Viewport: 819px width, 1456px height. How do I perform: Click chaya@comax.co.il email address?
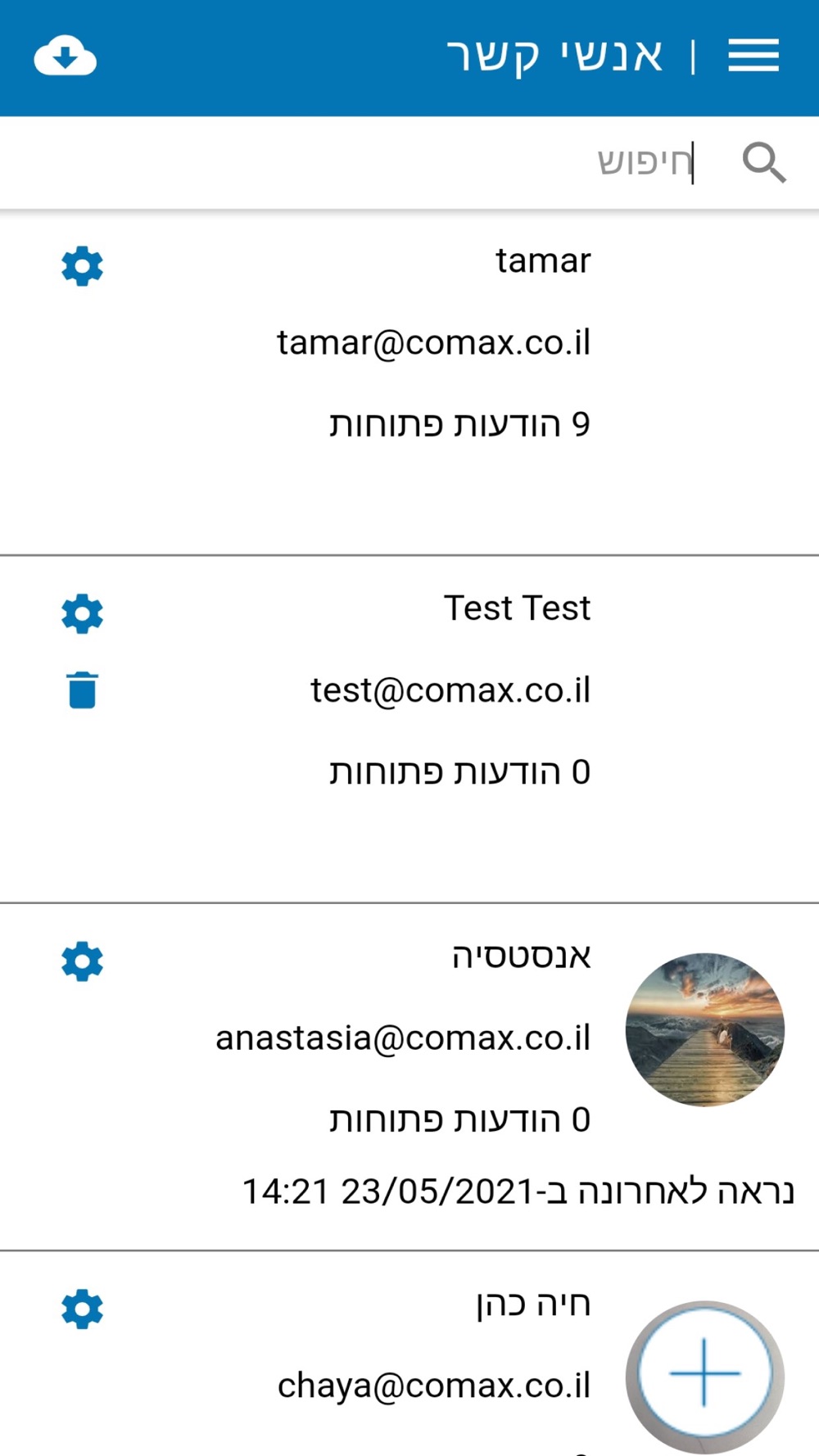coord(433,1386)
